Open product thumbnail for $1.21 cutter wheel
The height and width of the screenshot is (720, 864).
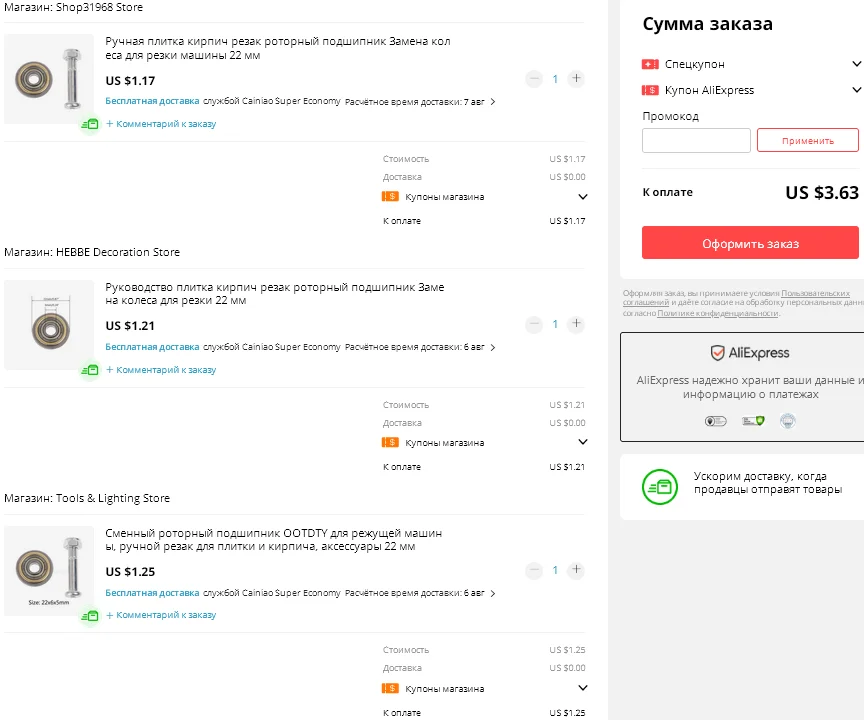click(x=49, y=325)
